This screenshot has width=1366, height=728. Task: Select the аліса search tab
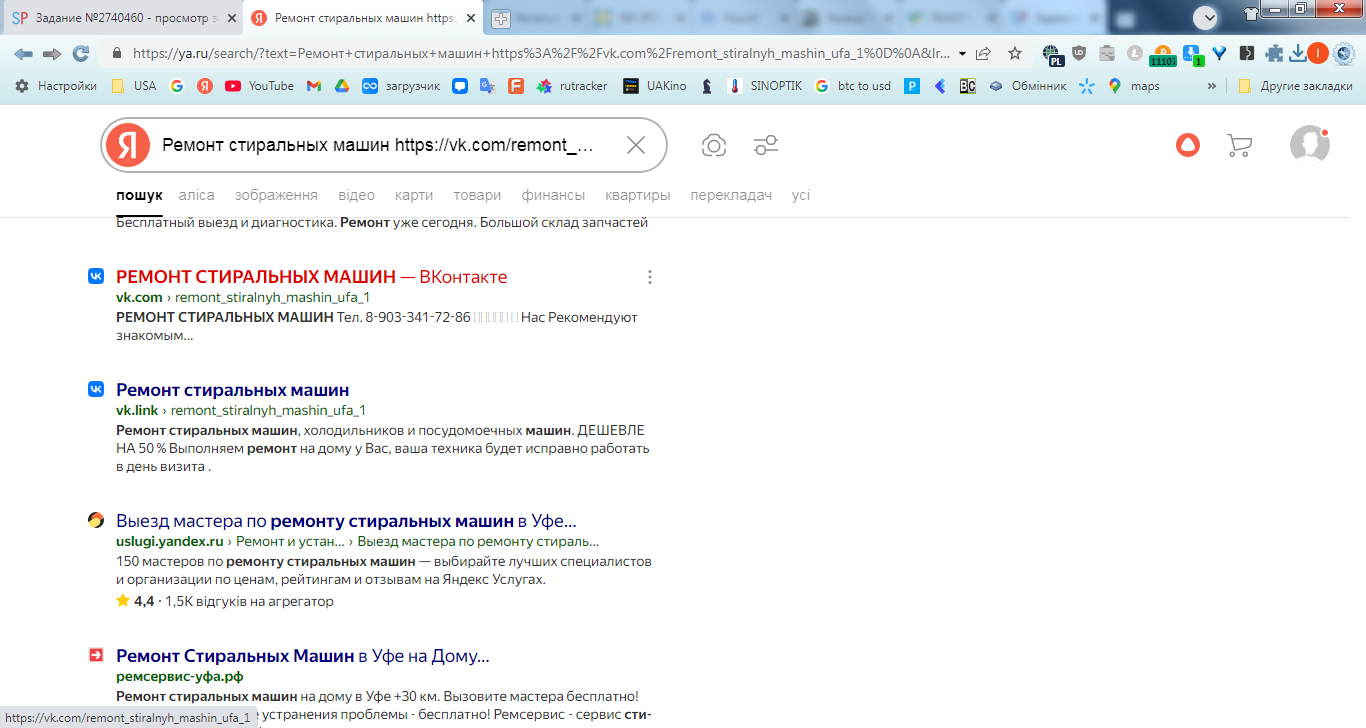point(197,195)
